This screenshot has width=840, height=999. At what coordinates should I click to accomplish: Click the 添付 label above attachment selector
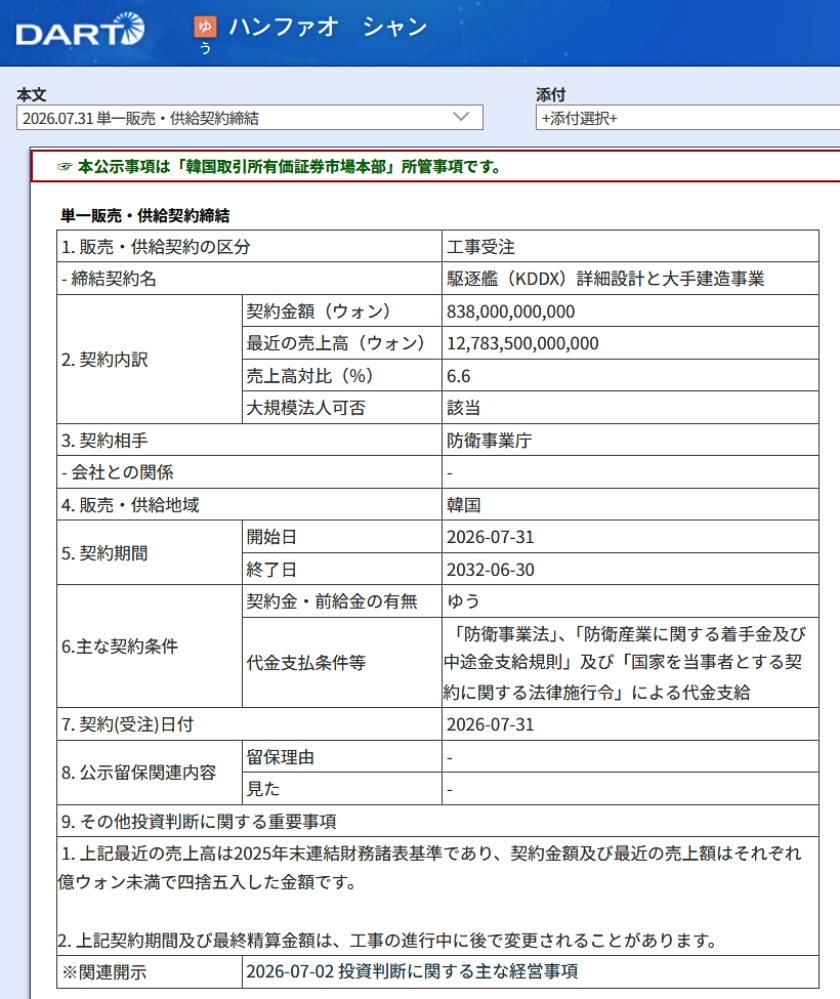pyautogui.click(x=551, y=95)
